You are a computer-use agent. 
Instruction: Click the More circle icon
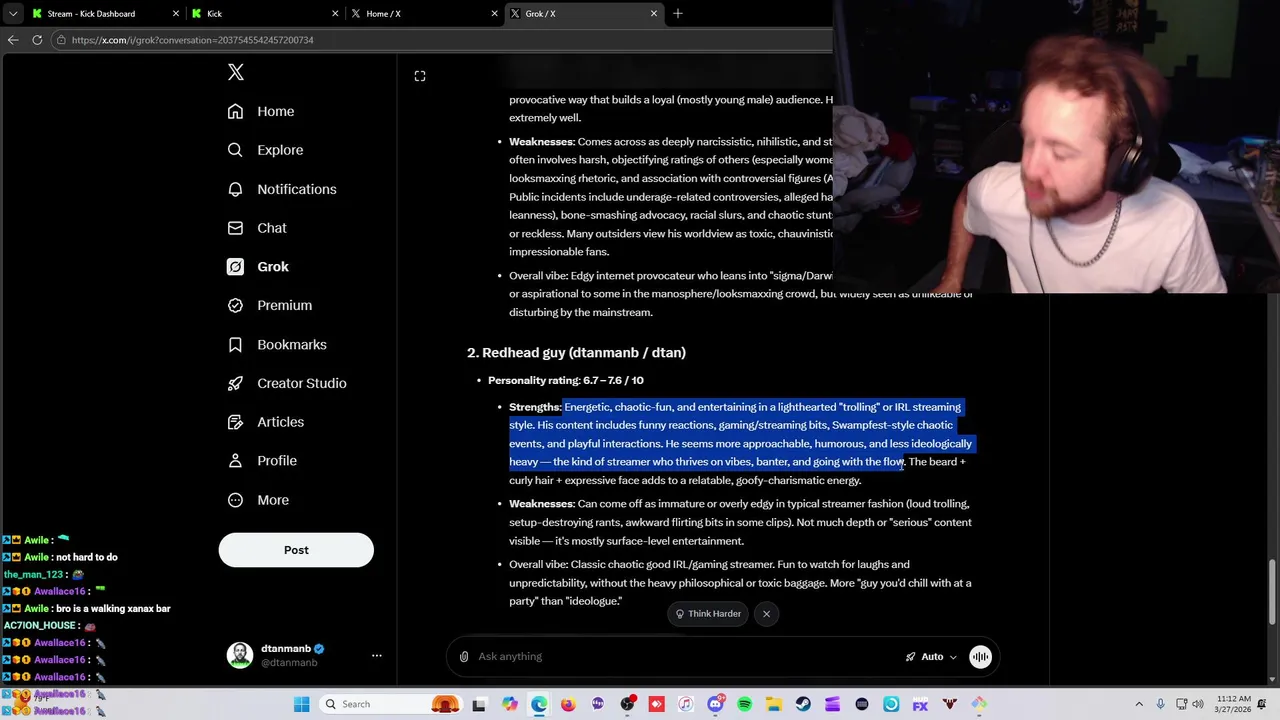(235, 500)
